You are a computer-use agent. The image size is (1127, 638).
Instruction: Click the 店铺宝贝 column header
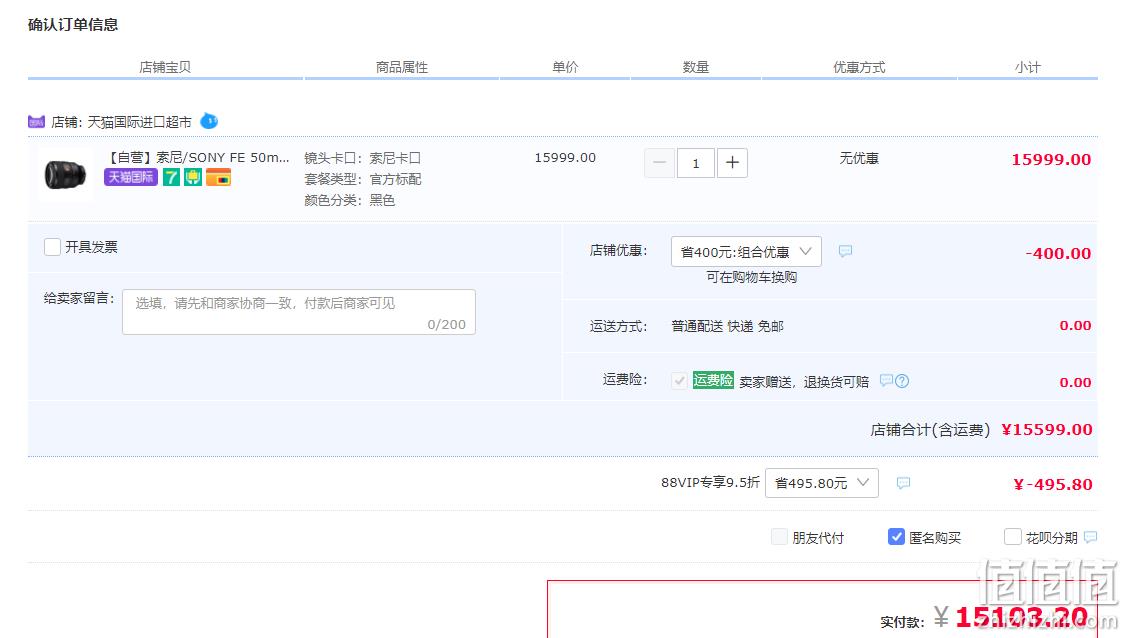click(165, 67)
